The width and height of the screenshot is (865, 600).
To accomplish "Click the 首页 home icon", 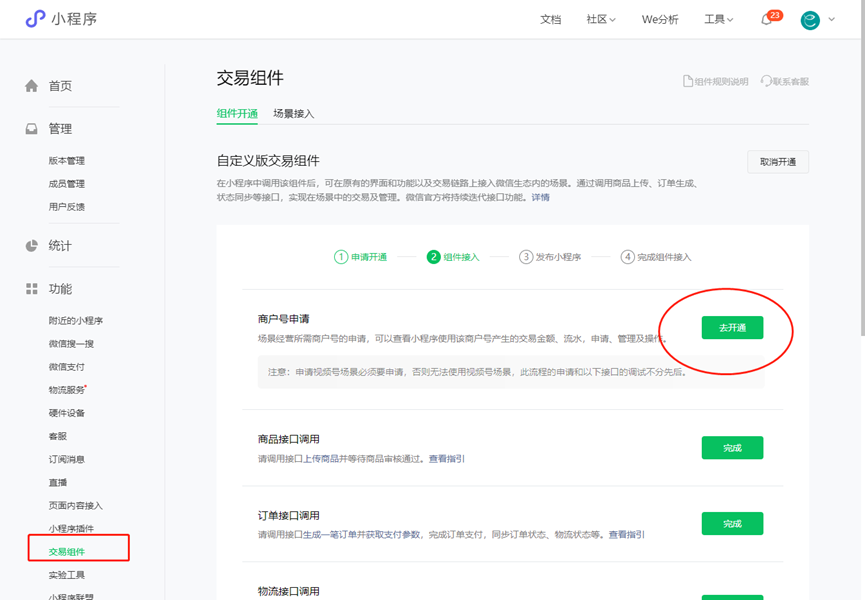I will point(32,86).
